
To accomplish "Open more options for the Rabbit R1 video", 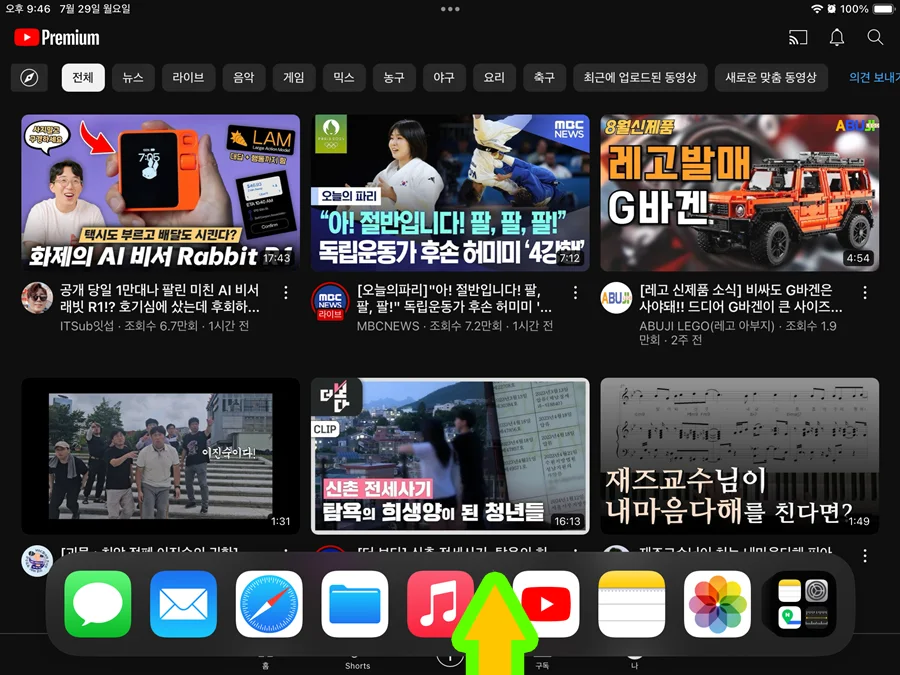I will [286, 292].
